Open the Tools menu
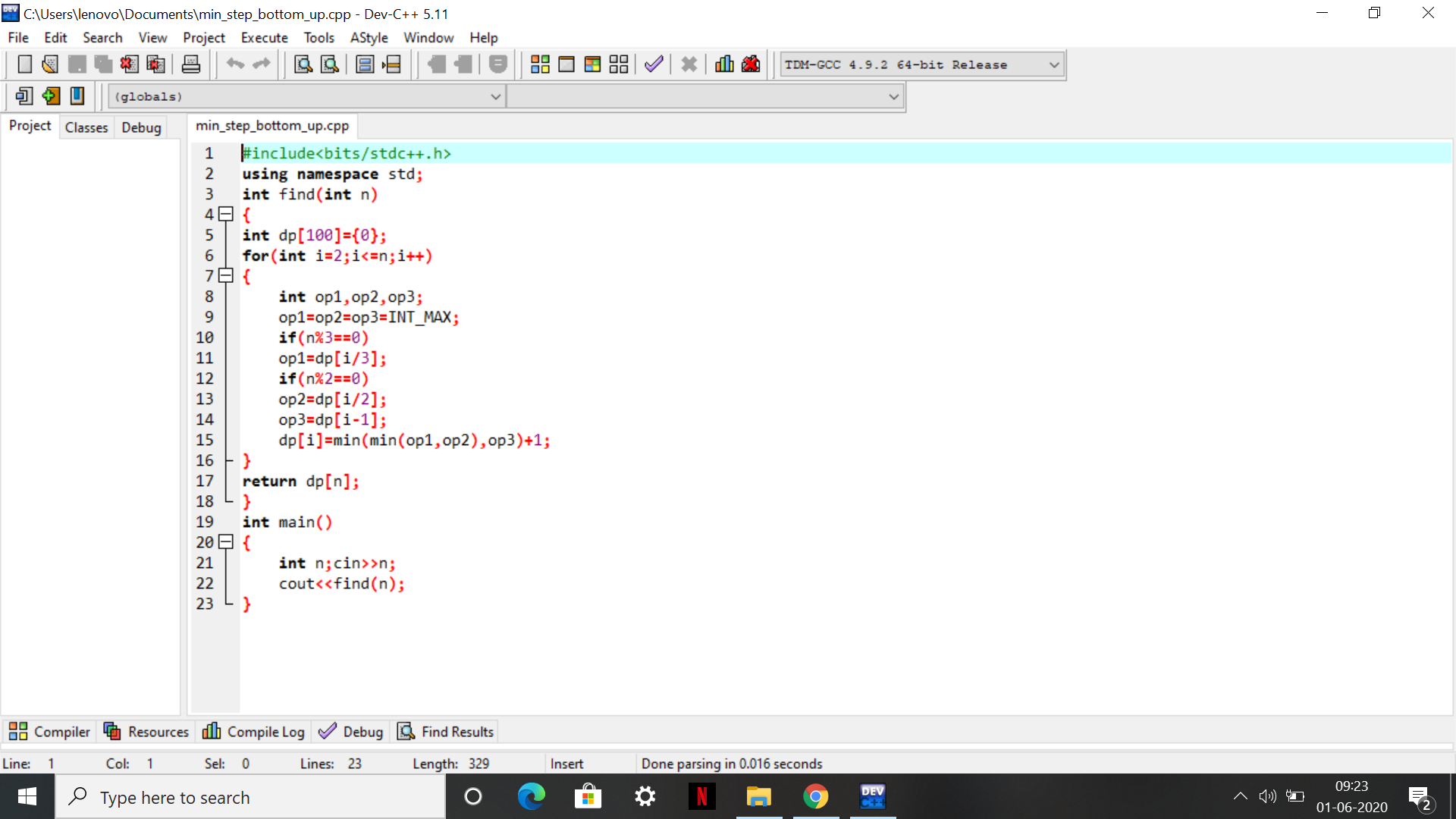1456x819 pixels. pyautogui.click(x=318, y=38)
